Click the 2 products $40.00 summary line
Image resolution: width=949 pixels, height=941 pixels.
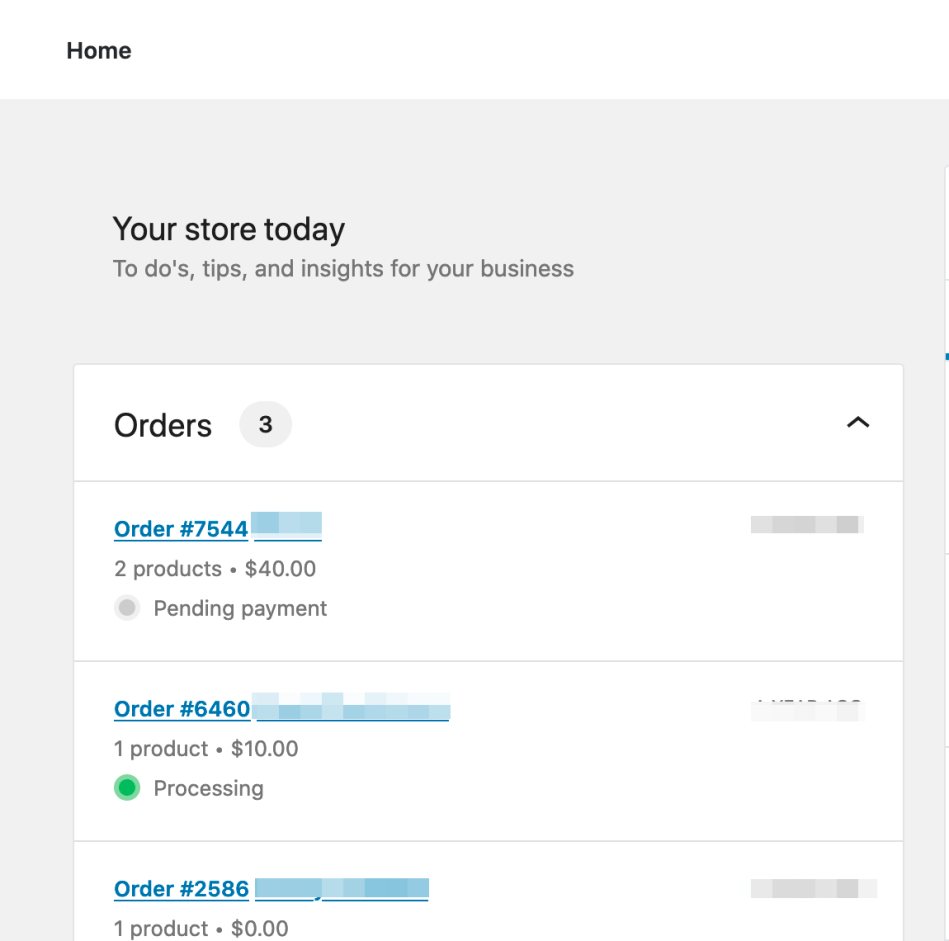214,568
